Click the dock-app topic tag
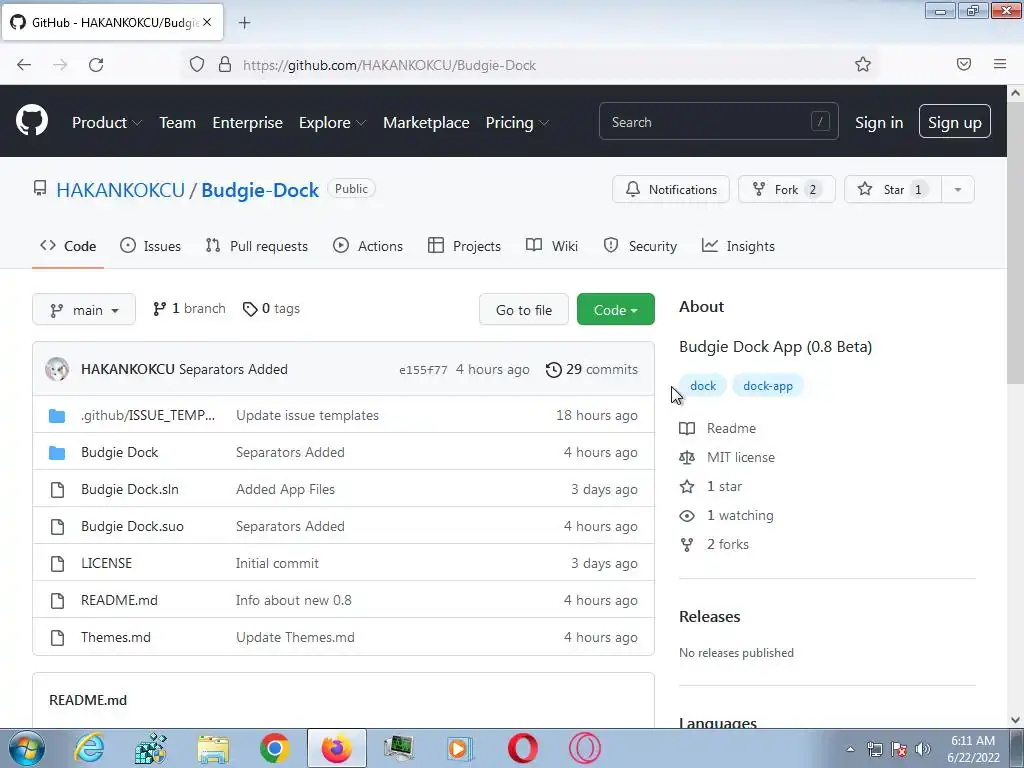This screenshot has height=768, width=1024. (x=768, y=386)
